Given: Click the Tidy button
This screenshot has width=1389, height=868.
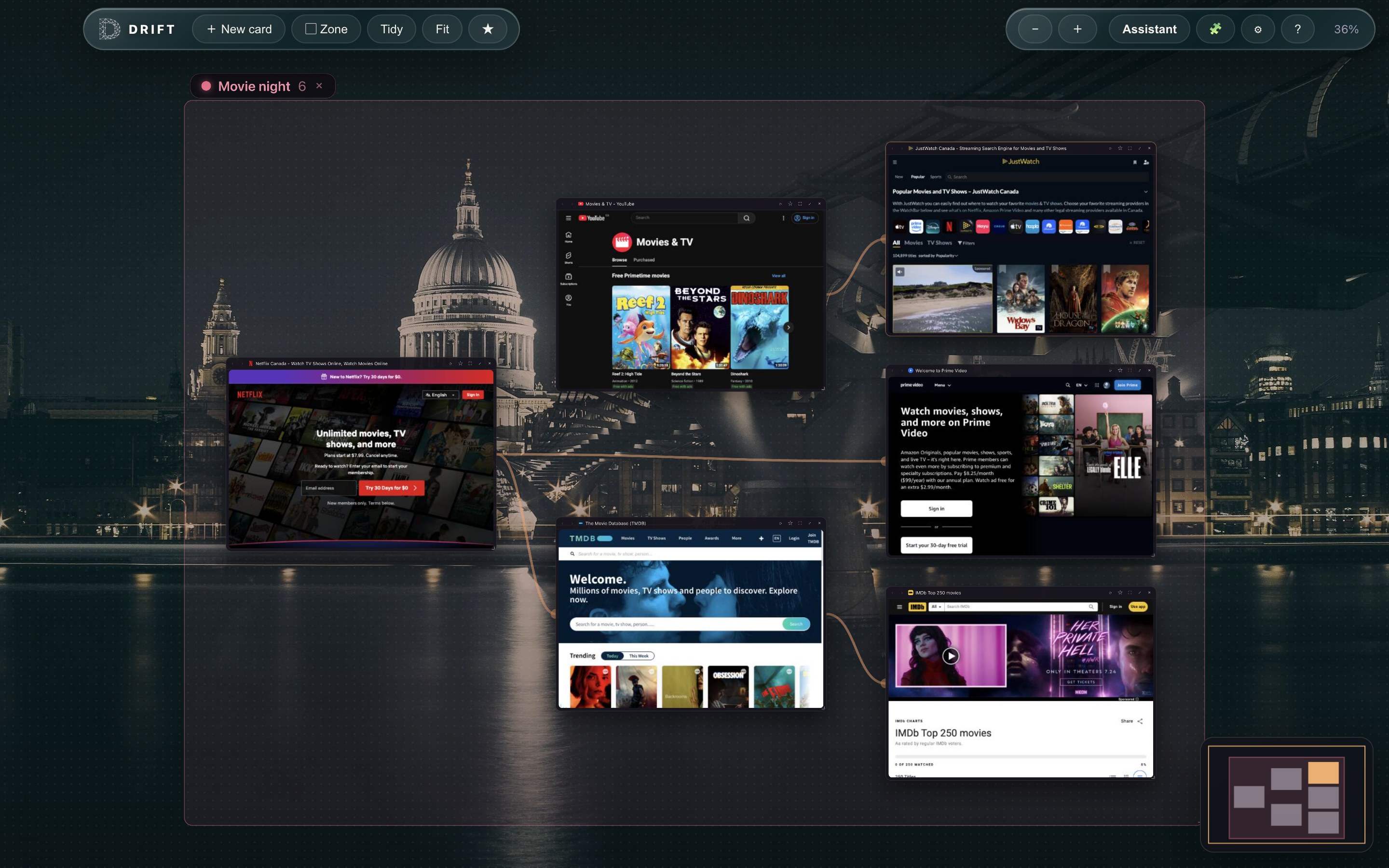Looking at the screenshot, I should tap(392, 29).
